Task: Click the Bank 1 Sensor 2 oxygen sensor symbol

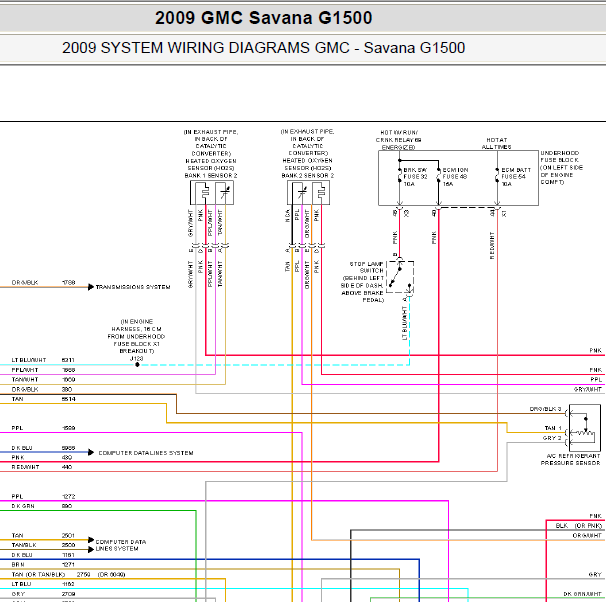Action: click(212, 193)
